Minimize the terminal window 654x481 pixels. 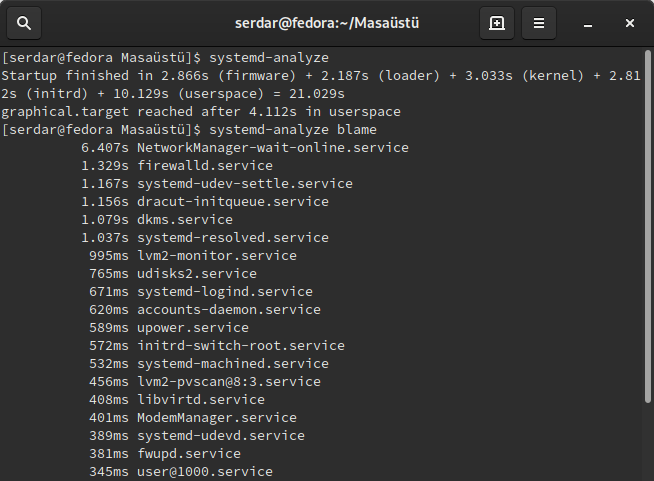tap(588, 23)
